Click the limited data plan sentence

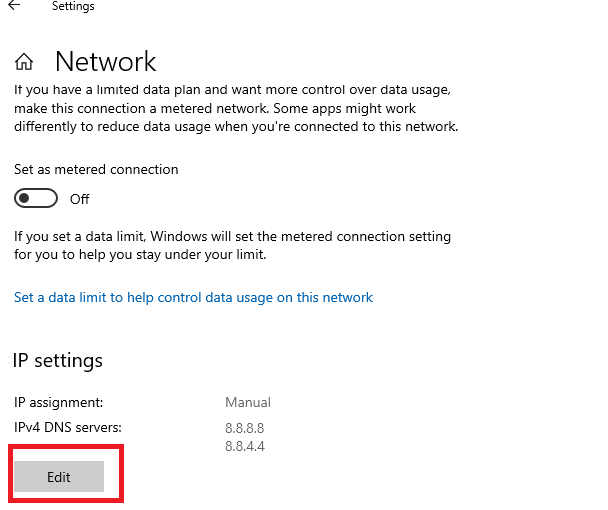232,90
